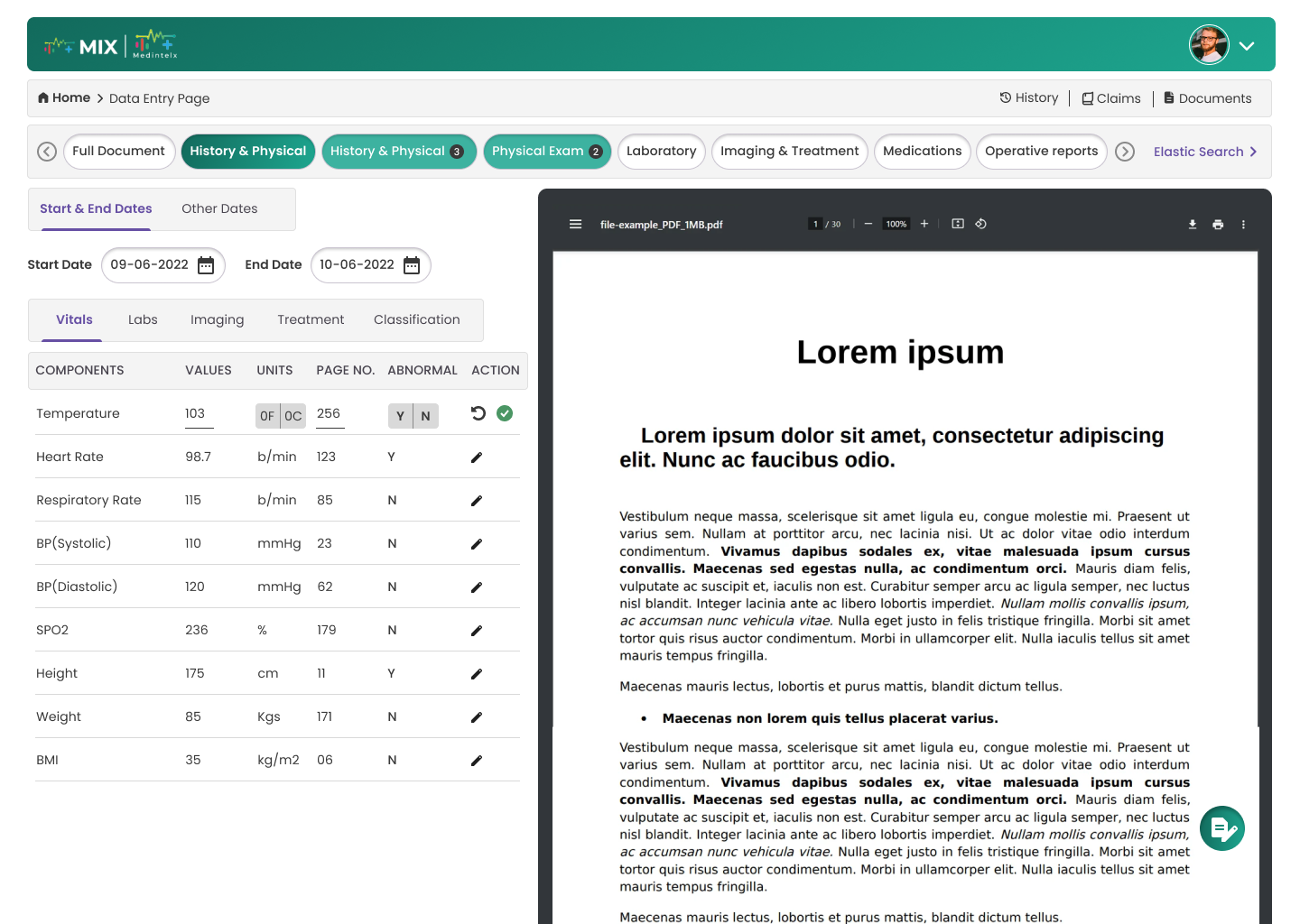Switch to the Labs tab
Viewport: 1300px width, 924px height.
(x=143, y=319)
